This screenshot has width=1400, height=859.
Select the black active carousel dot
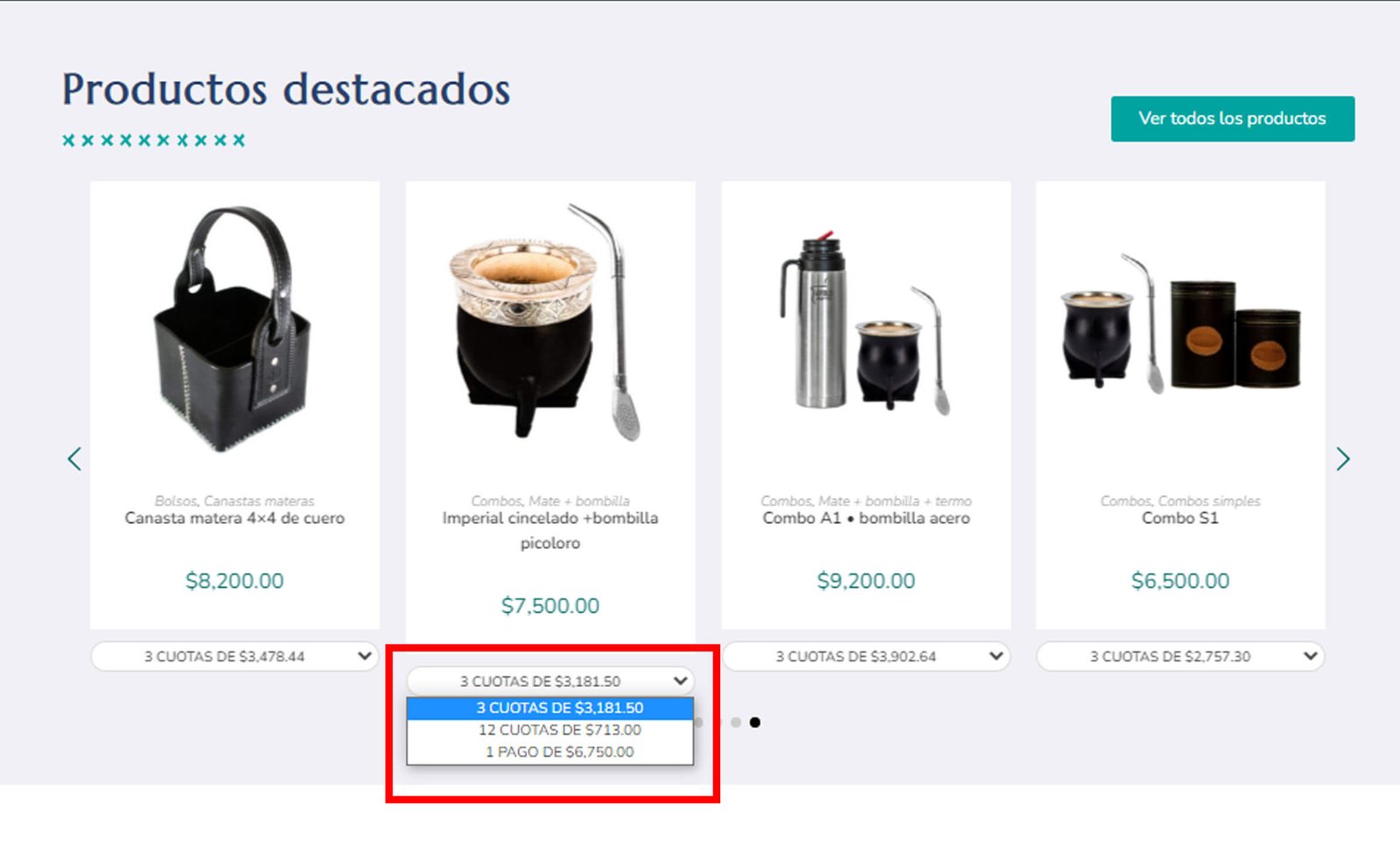[755, 723]
